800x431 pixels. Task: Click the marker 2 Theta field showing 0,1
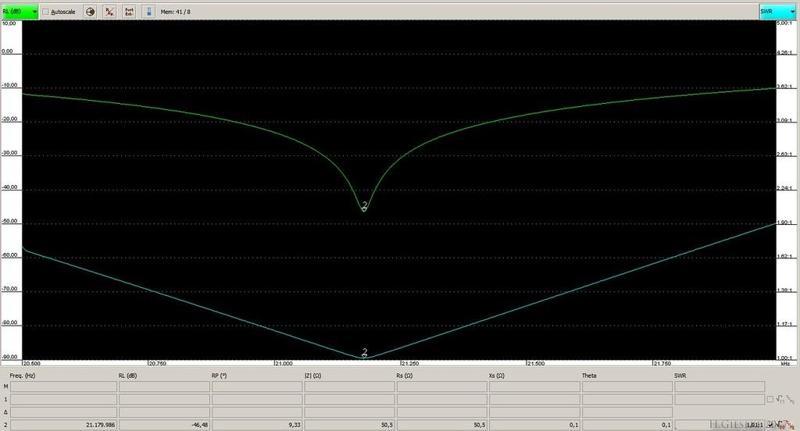tap(627, 424)
